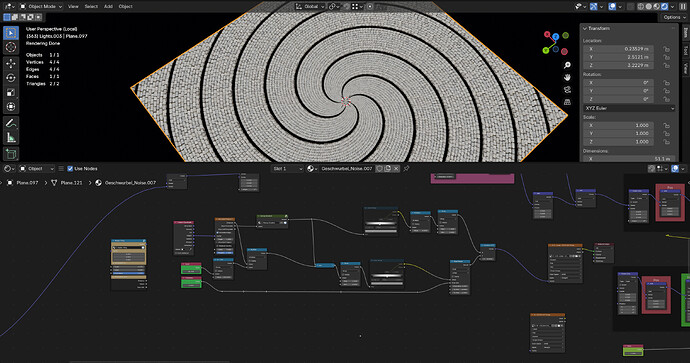This screenshot has height=363, width=690.
Task: Toggle viewport overlays button
Action: [x=612, y=7]
